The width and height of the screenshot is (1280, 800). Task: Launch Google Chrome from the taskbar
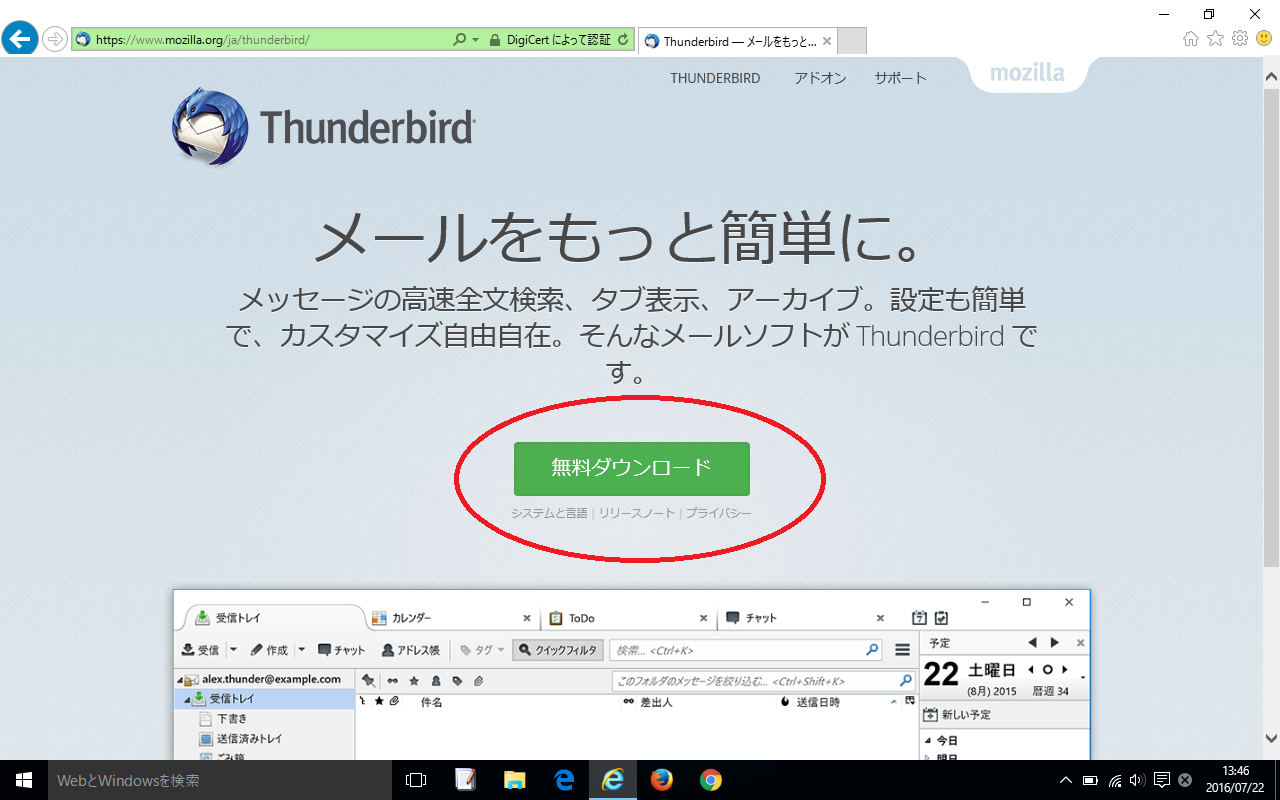pyautogui.click(x=710, y=780)
